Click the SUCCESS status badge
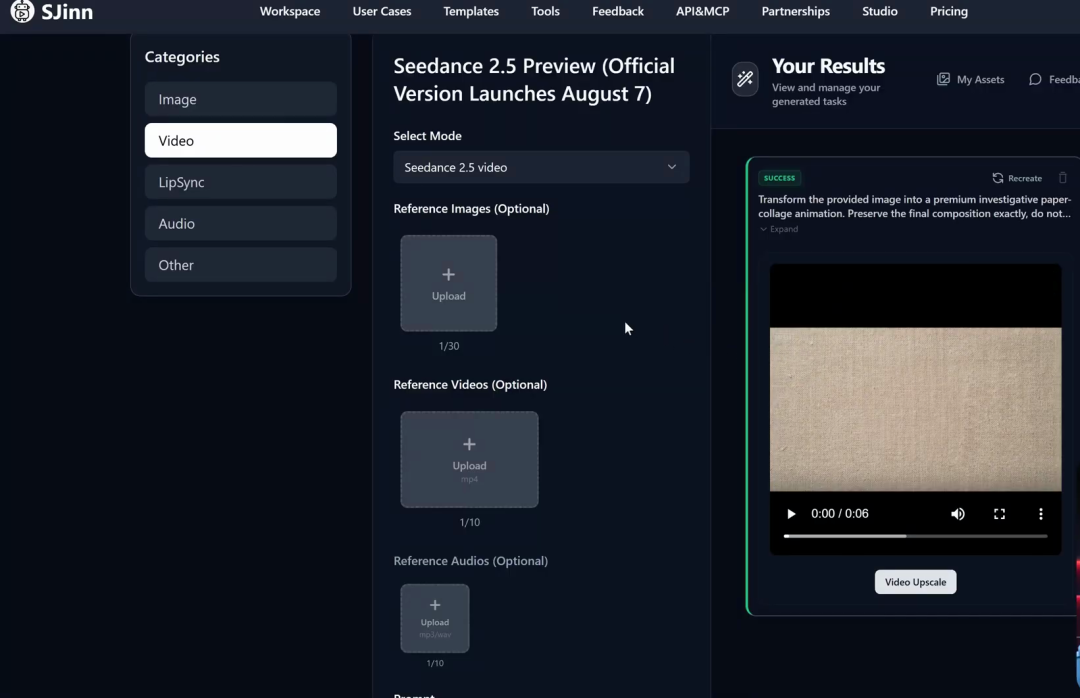Screen dimensions: 1080x698 click(x=779, y=178)
